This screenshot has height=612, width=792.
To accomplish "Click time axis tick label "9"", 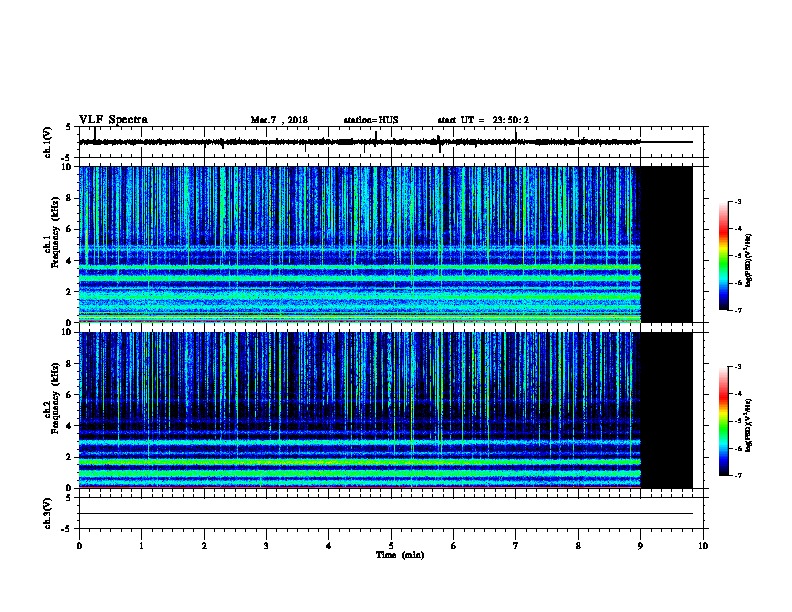I will click(640, 546).
